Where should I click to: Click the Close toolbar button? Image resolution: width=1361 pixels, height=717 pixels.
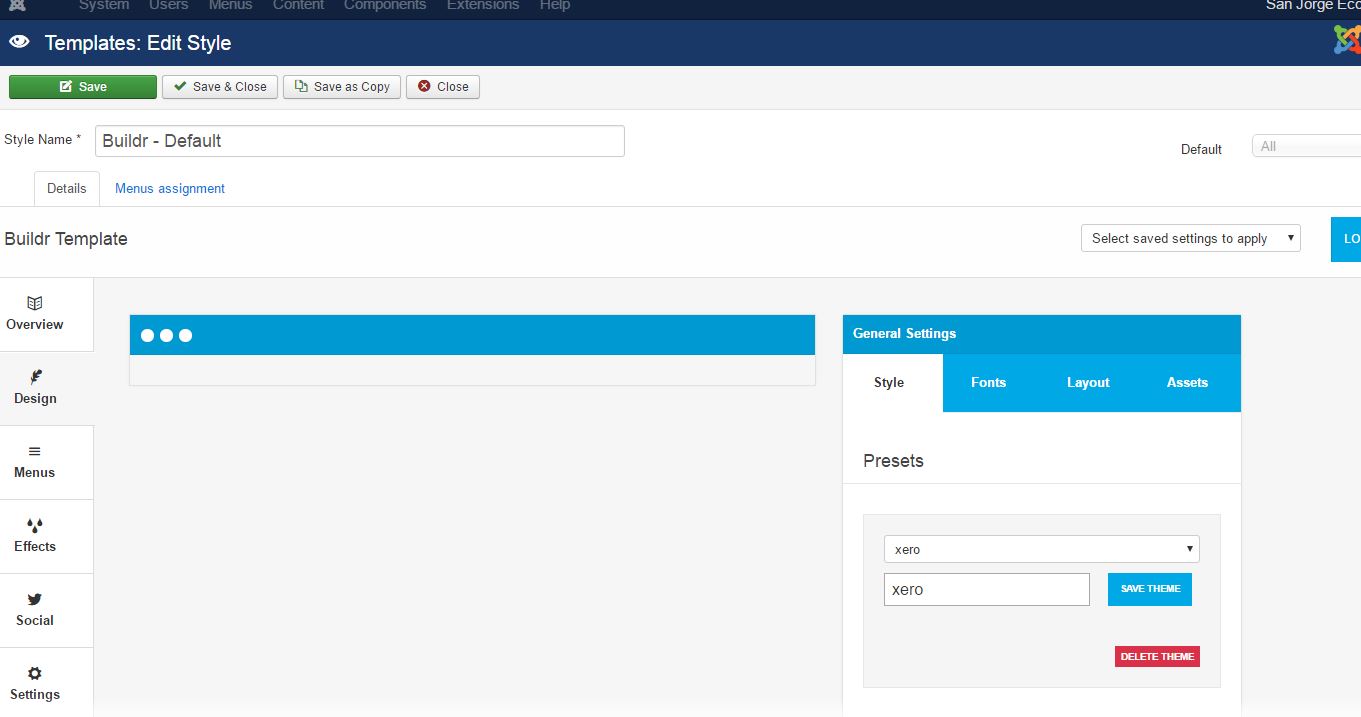coord(443,87)
